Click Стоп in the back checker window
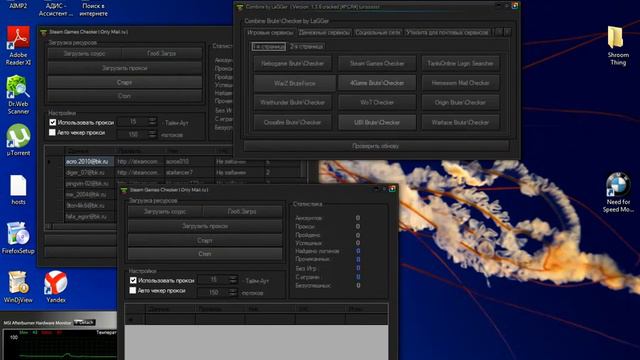The image size is (640, 360). click(x=124, y=96)
